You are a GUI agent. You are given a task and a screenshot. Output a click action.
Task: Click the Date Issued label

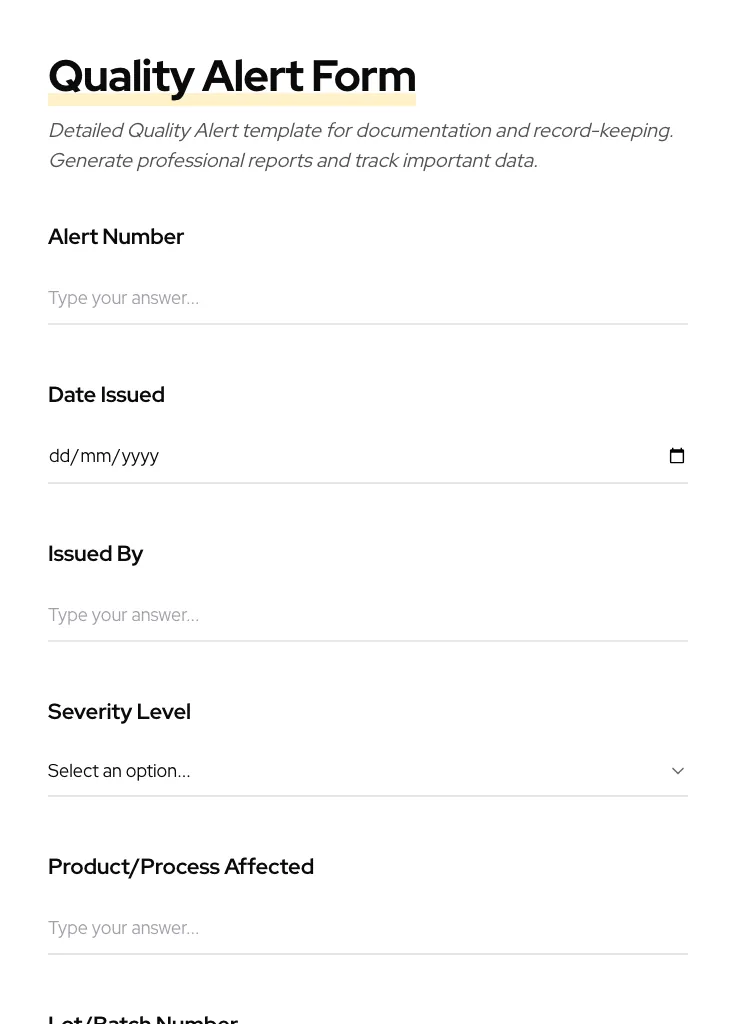click(106, 395)
